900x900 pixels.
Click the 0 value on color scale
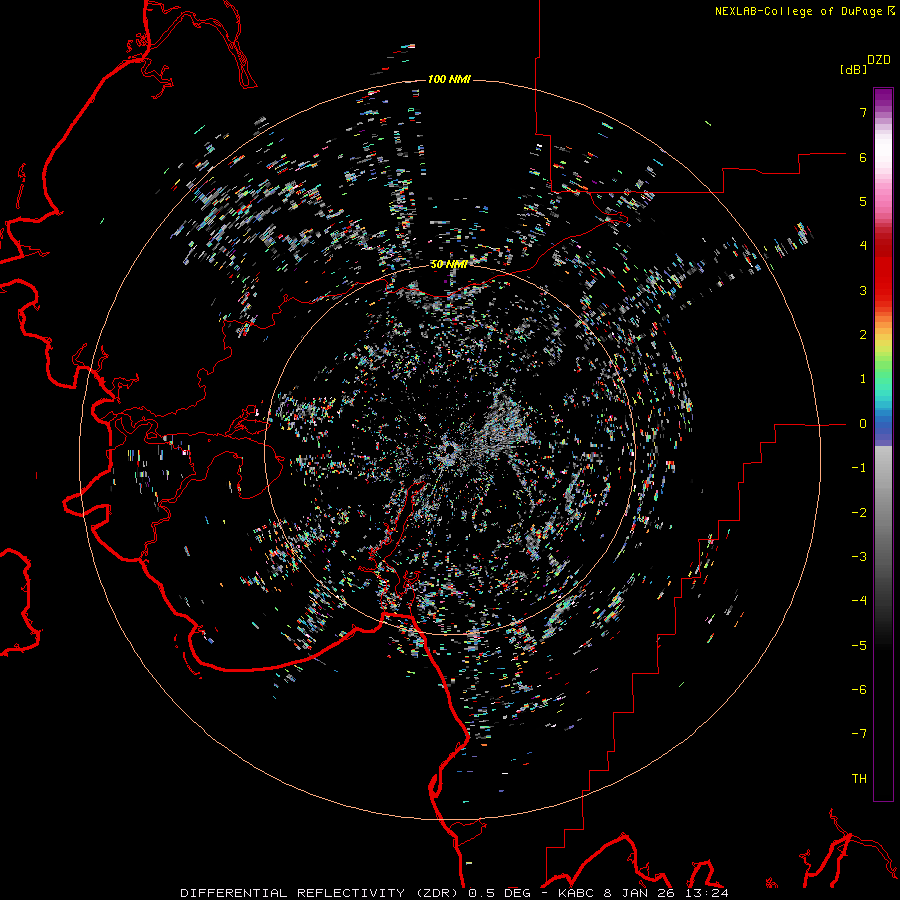click(x=863, y=424)
